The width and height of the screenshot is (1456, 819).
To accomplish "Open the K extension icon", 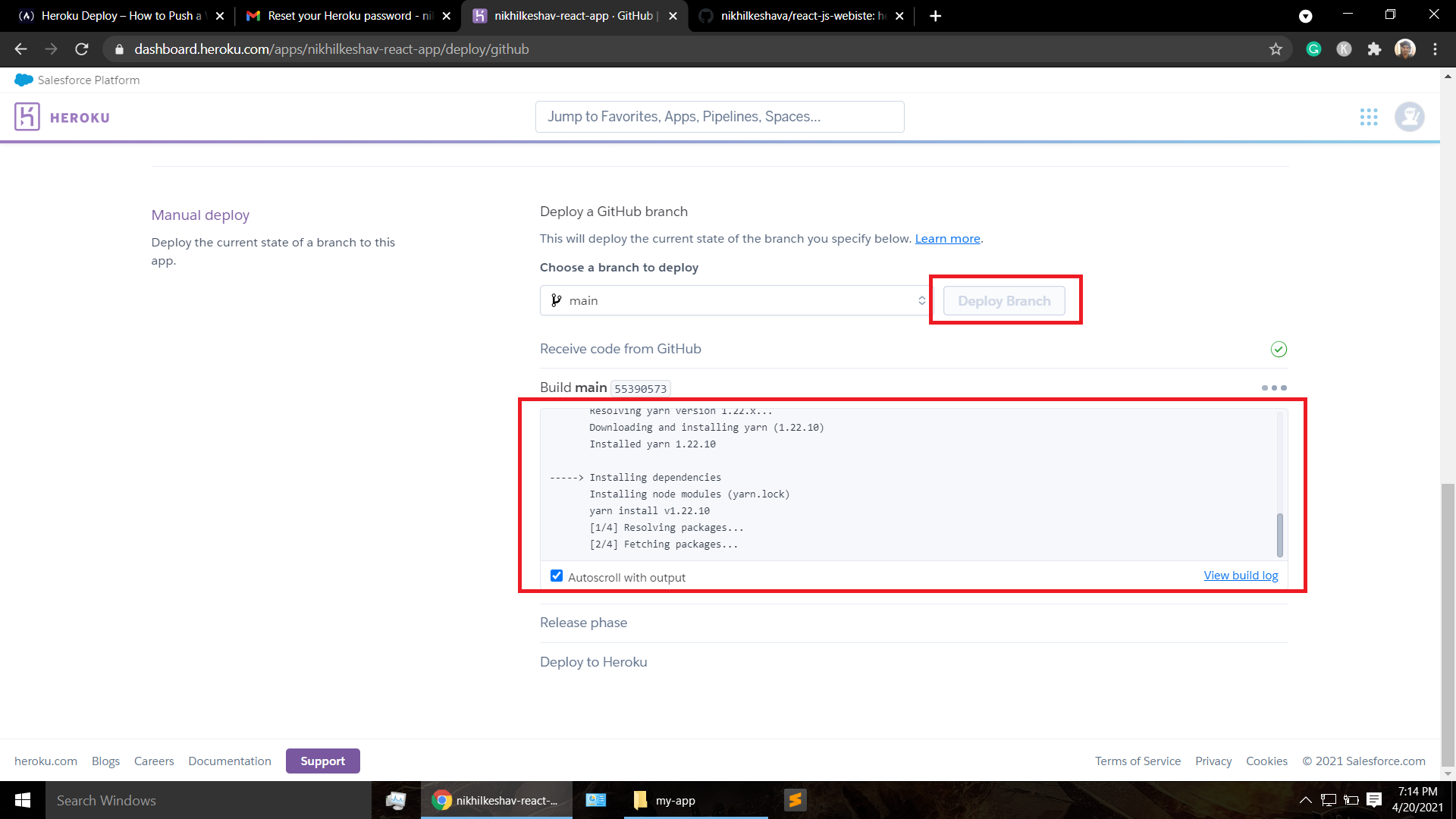I will (1344, 49).
